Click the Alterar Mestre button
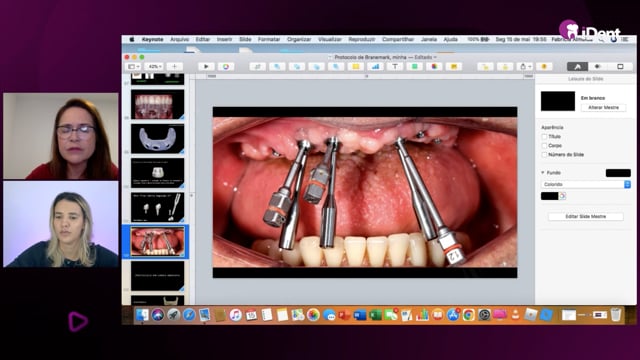The height and width of the screenshot is (360, 640). click(603, 107)
